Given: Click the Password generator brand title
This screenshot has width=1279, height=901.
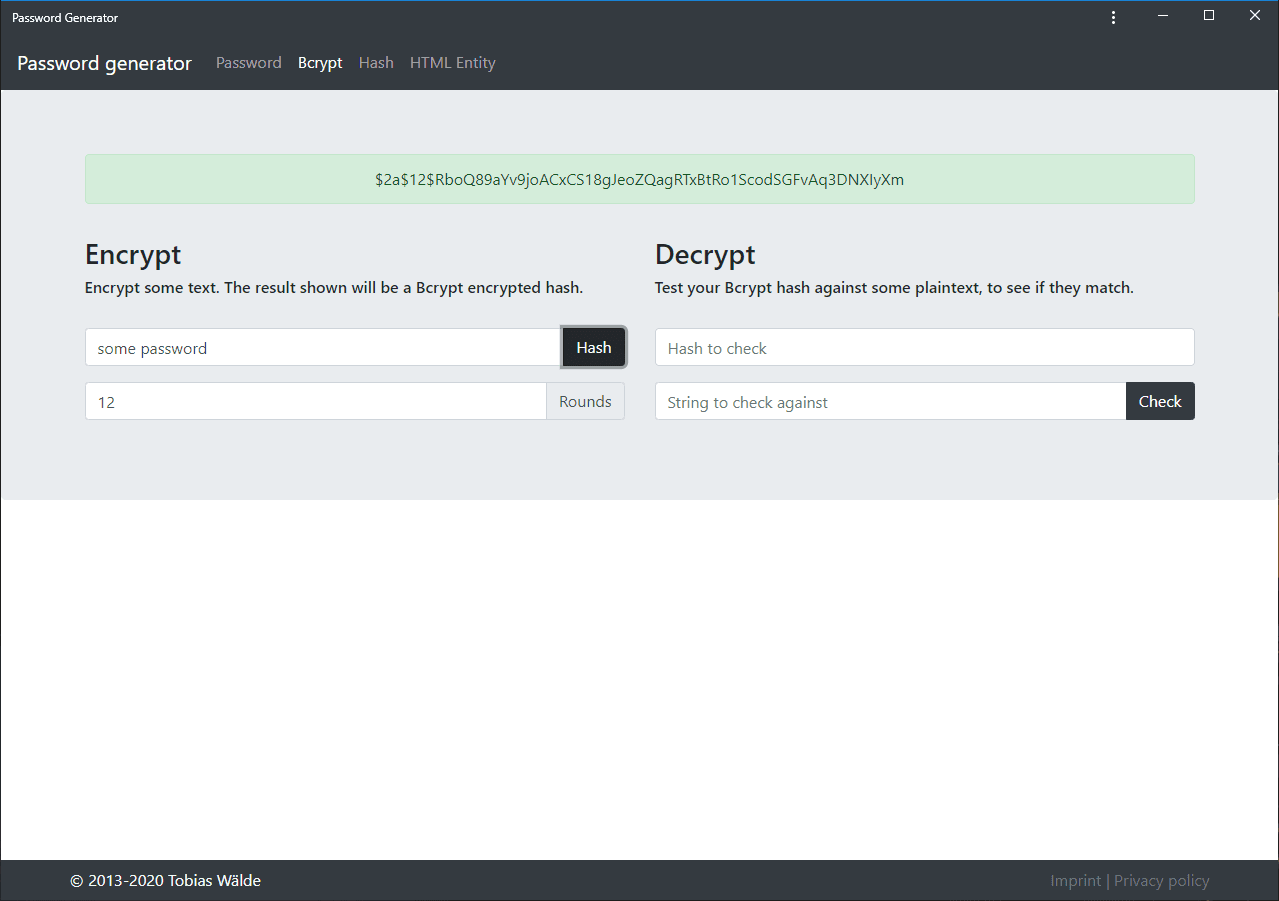Looking at the screenshot, I should coord(104,63).
